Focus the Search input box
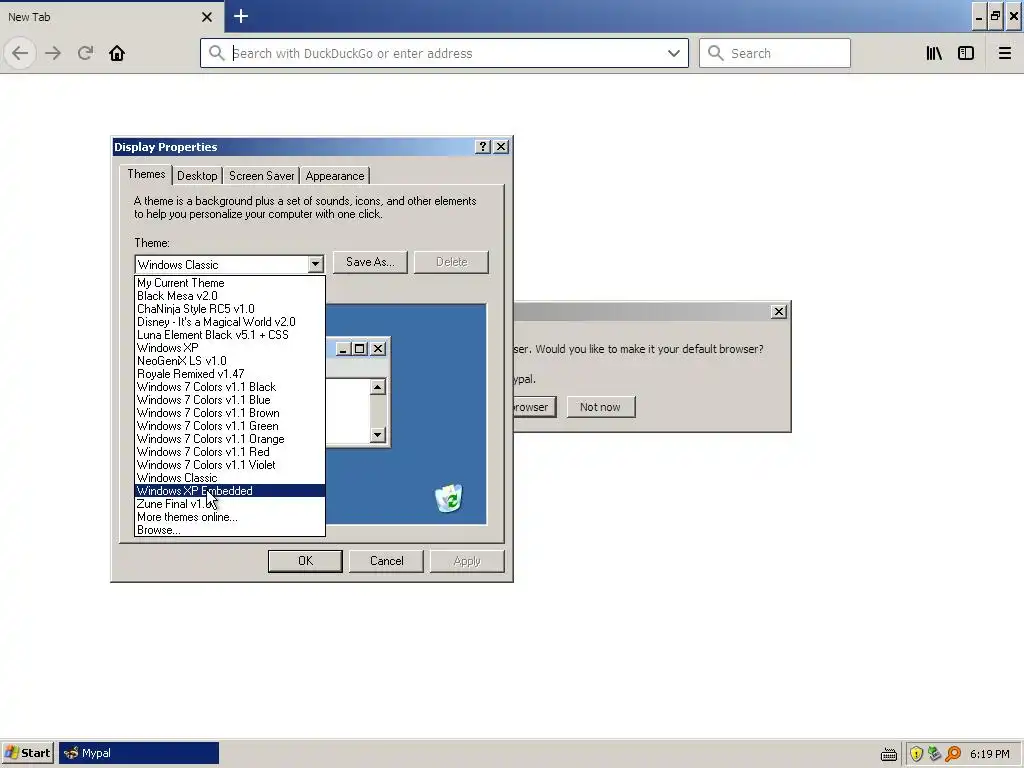Viewport: 1024px width, 768px height. point(775,53)
